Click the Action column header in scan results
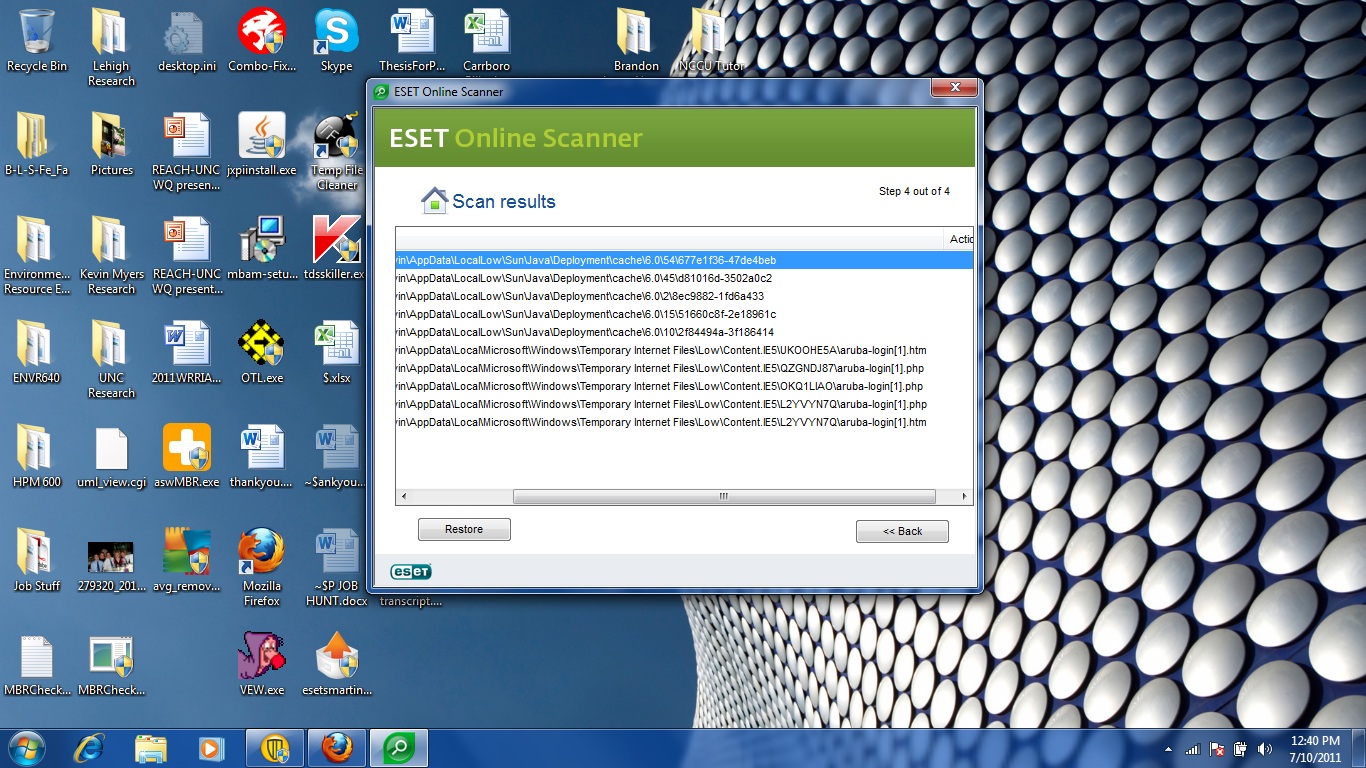This screenshot has height=768, width=1366. [x=959, y=239]
